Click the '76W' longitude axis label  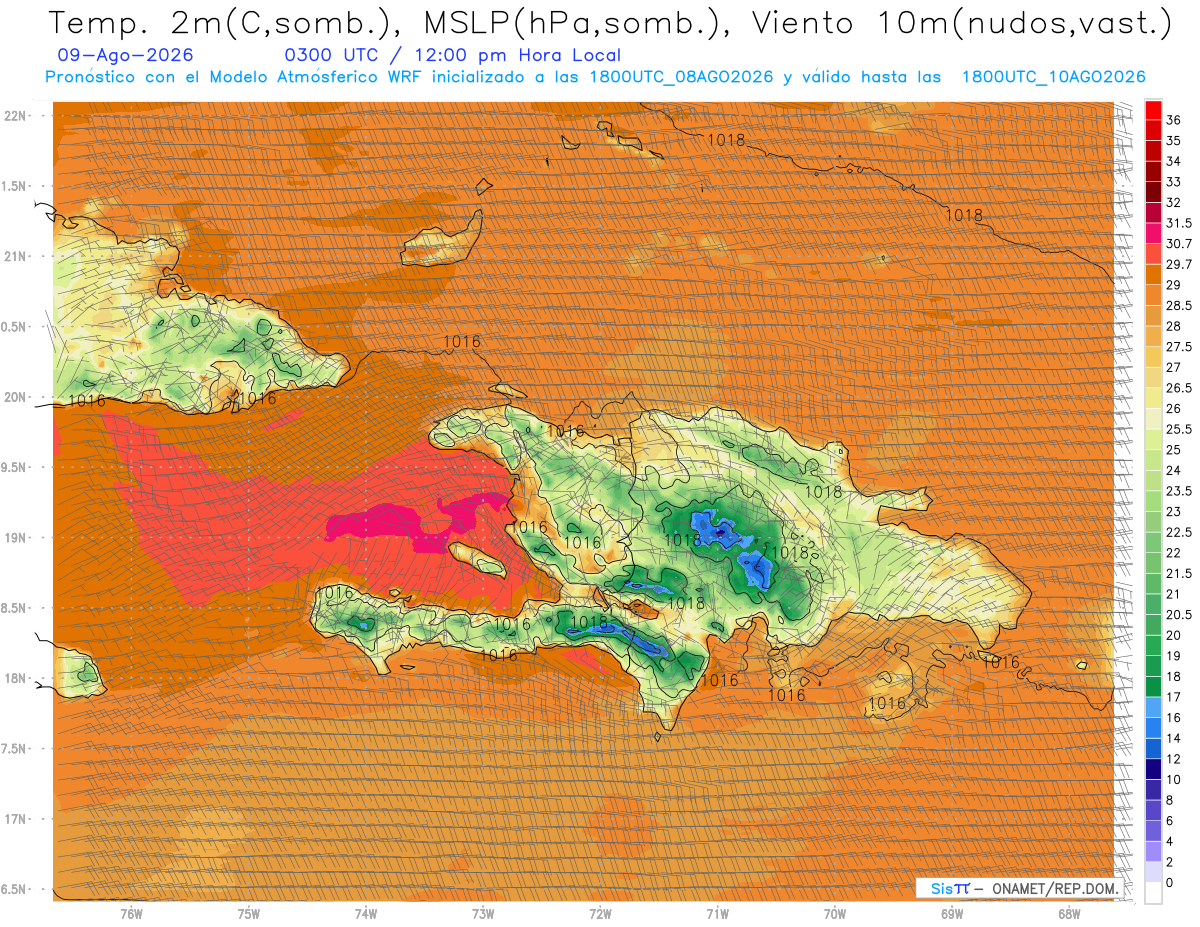131,914
